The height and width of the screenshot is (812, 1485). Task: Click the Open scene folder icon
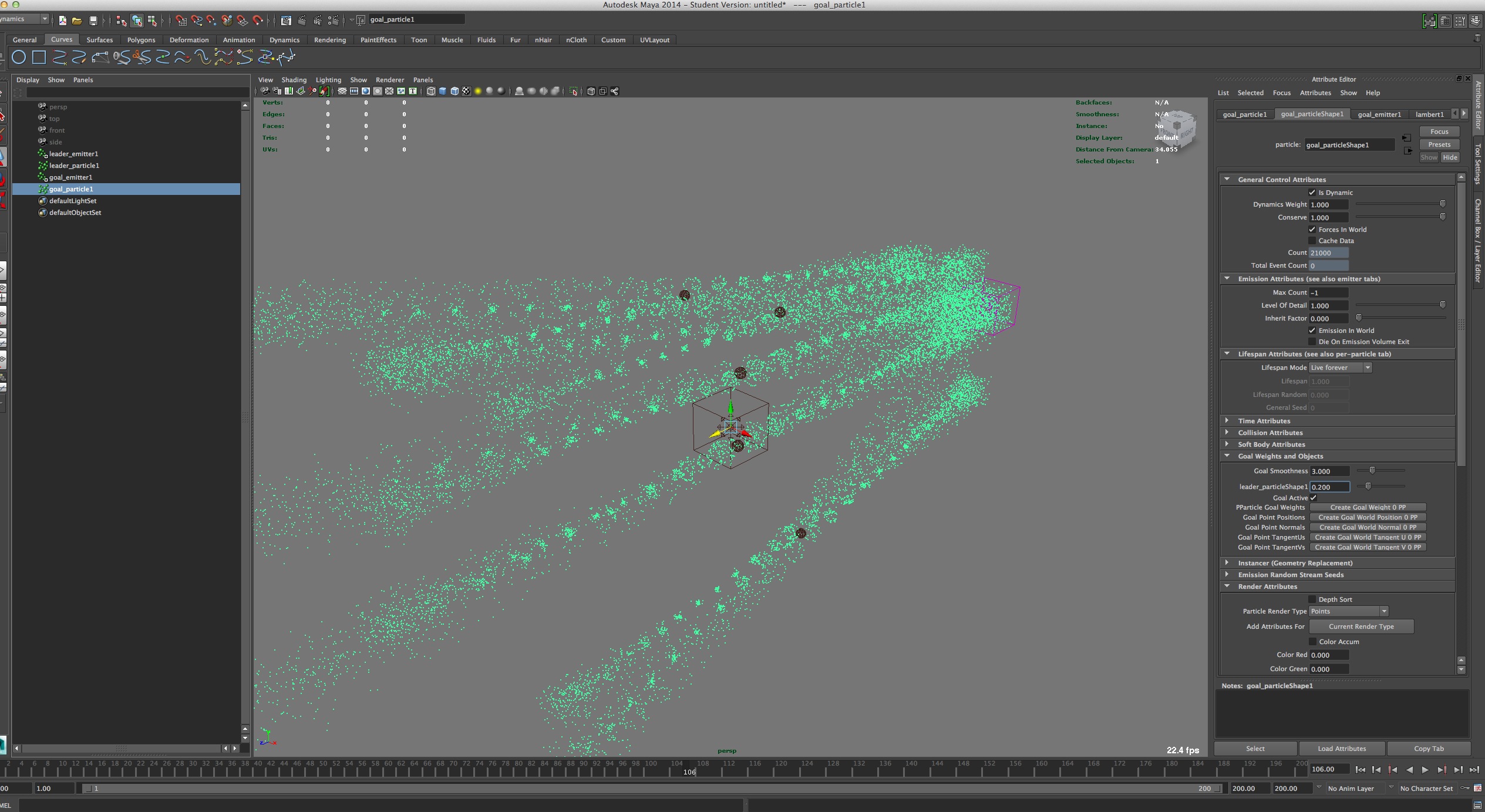click(77, 20)
